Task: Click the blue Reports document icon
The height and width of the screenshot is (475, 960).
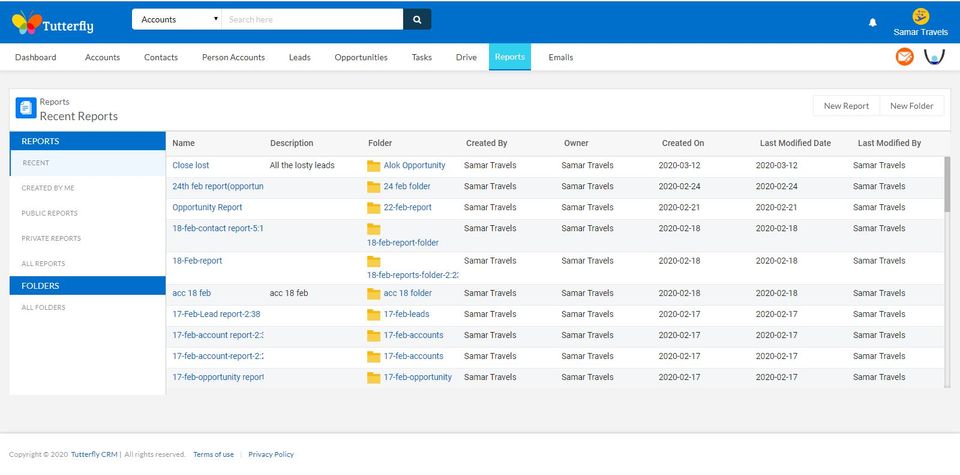Action: click(26, 108)
